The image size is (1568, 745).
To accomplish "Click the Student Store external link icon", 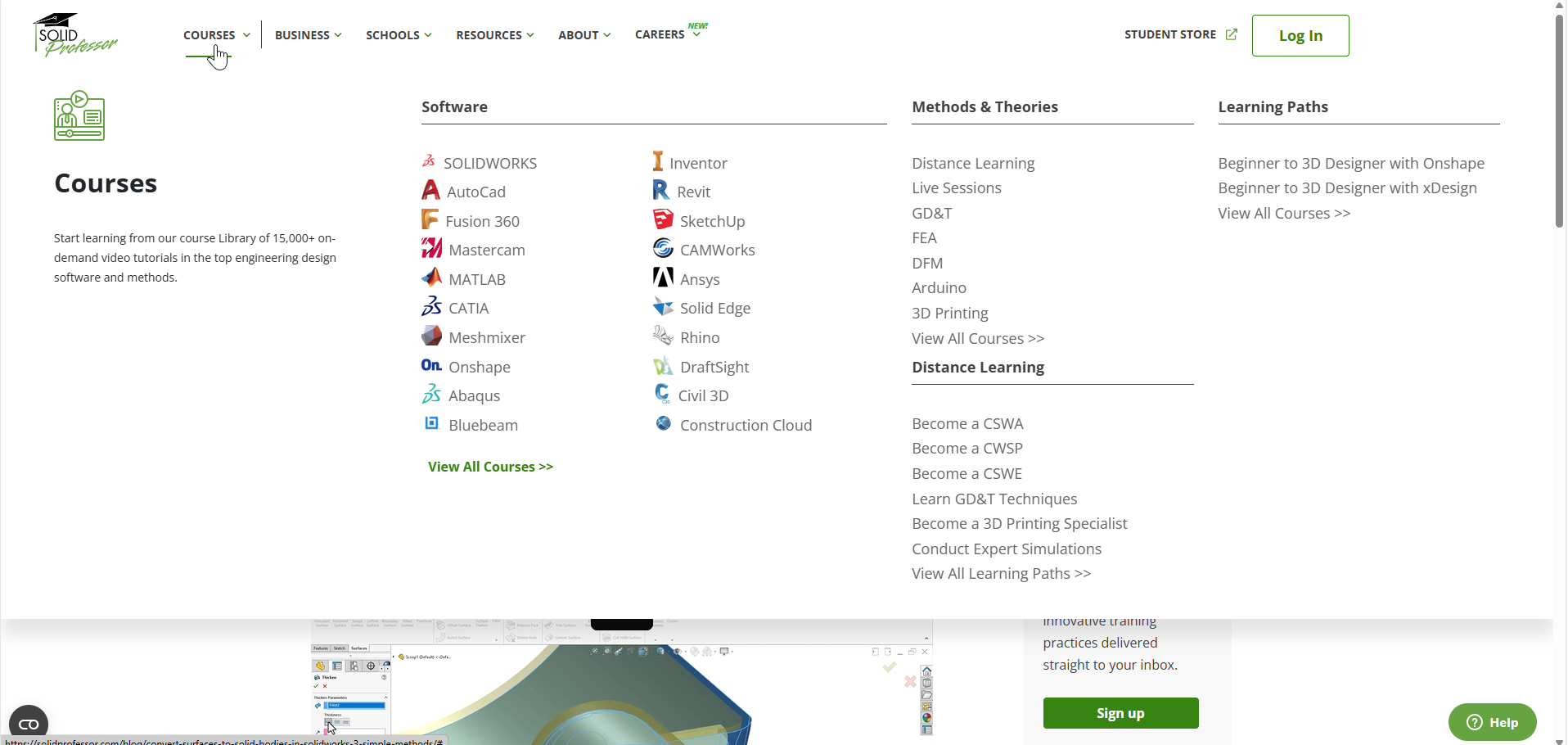I will pyautogui.click(x=1231, y=34).
